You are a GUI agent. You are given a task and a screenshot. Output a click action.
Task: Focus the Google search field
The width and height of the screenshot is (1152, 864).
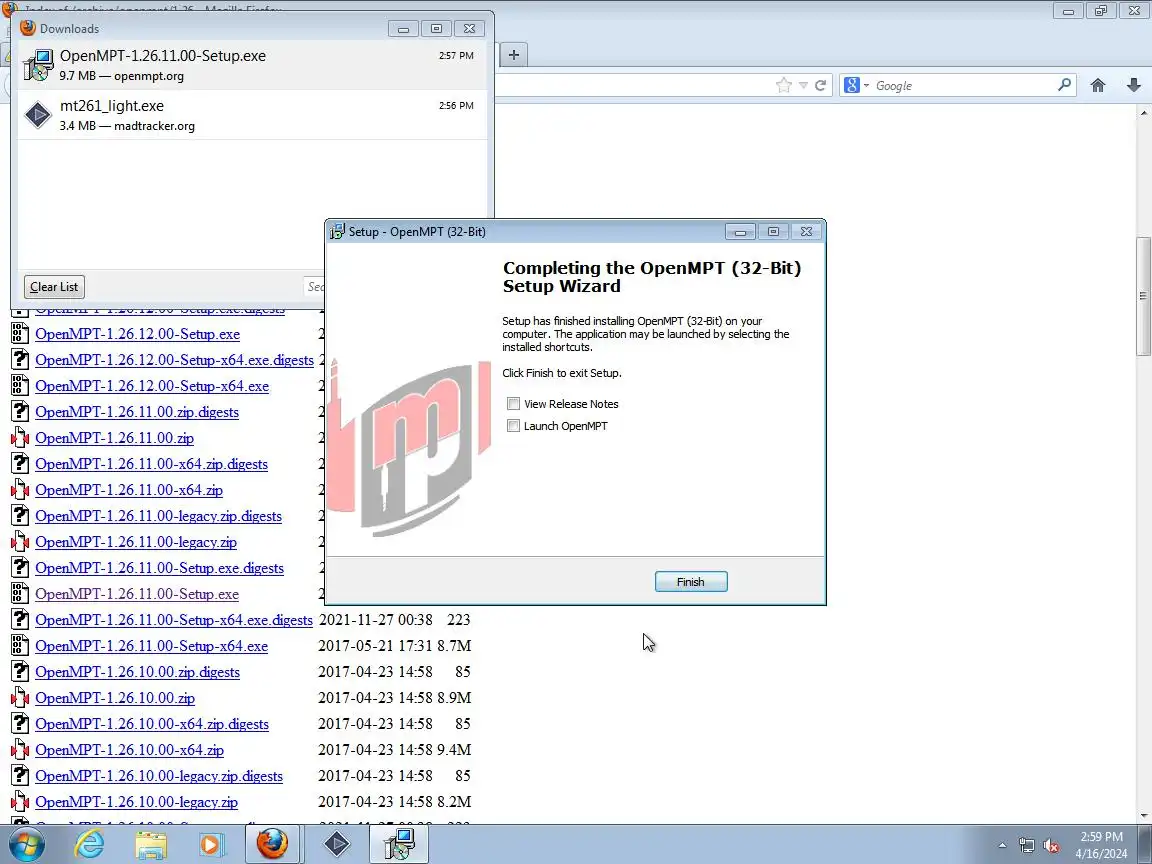(x=964, y=85)
